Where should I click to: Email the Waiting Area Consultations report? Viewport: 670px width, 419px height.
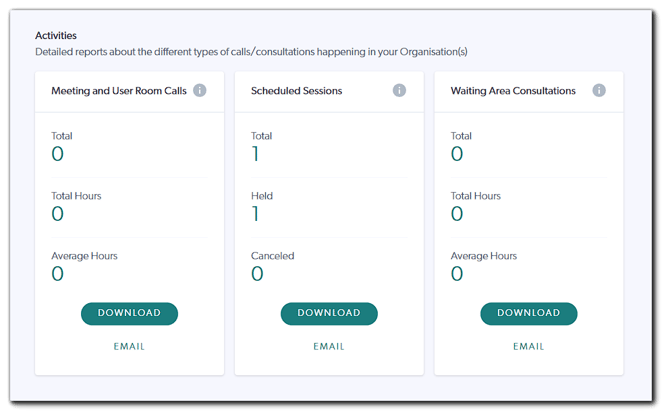tap(529, 346)
